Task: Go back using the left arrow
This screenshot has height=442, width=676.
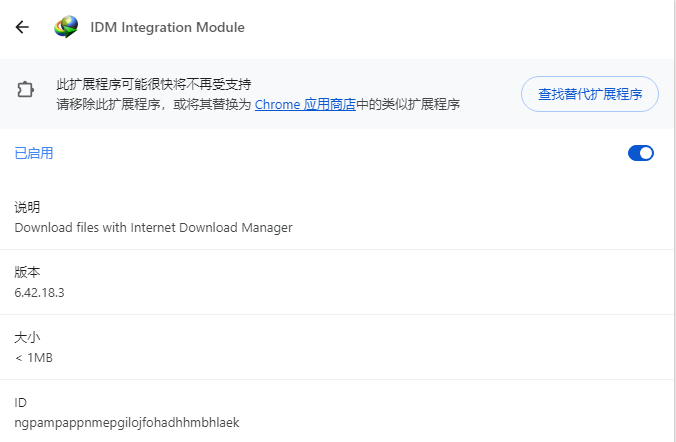Action: [22, 27]
